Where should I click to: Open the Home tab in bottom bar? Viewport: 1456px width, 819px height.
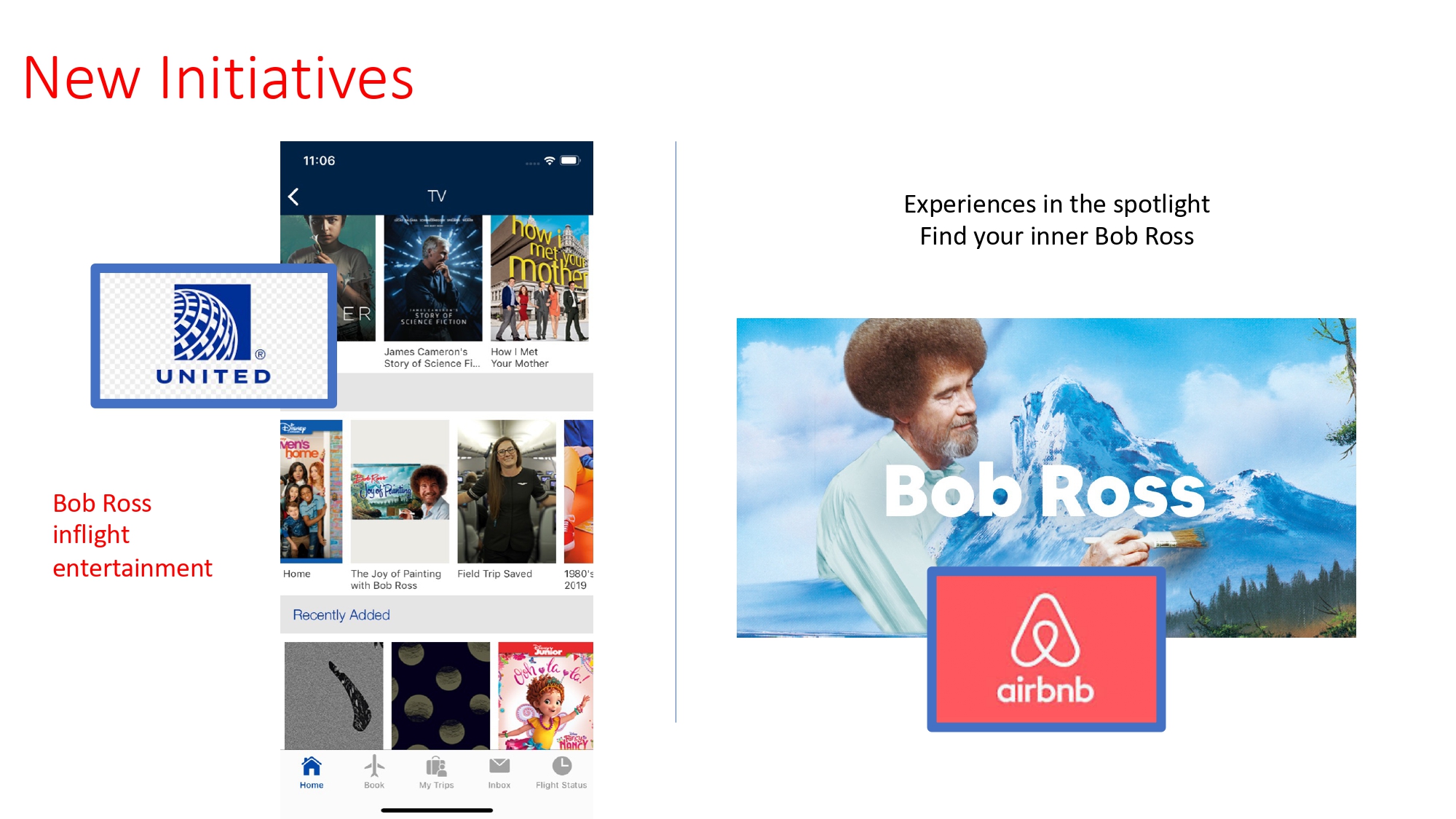(312, 772)
